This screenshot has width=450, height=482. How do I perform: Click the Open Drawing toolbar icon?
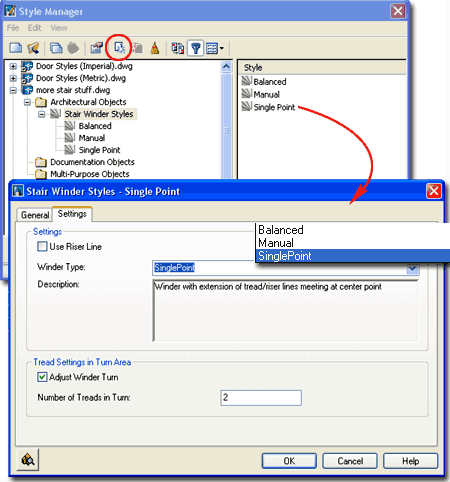coord(33,48)
